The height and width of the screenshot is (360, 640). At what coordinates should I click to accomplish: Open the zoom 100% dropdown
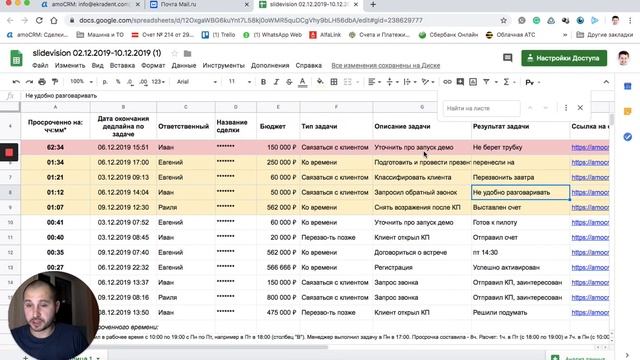click(81, 82)
